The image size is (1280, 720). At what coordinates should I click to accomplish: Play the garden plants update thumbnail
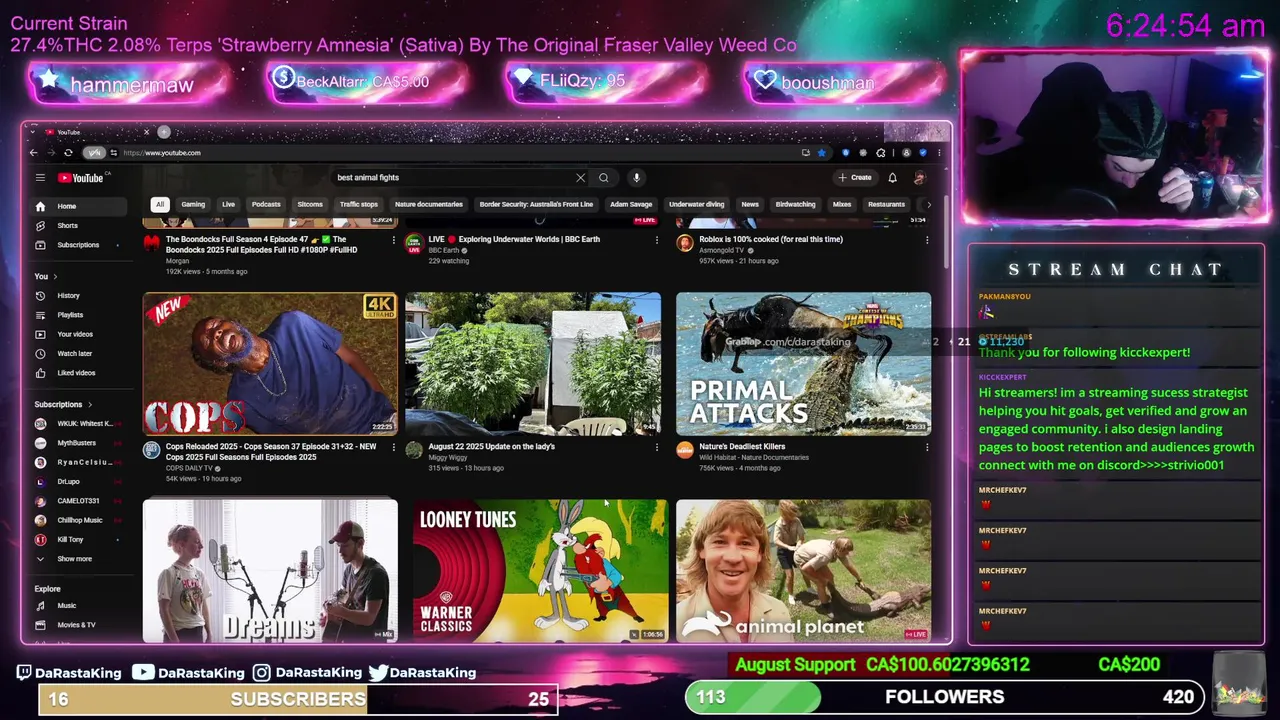(533, 364)
